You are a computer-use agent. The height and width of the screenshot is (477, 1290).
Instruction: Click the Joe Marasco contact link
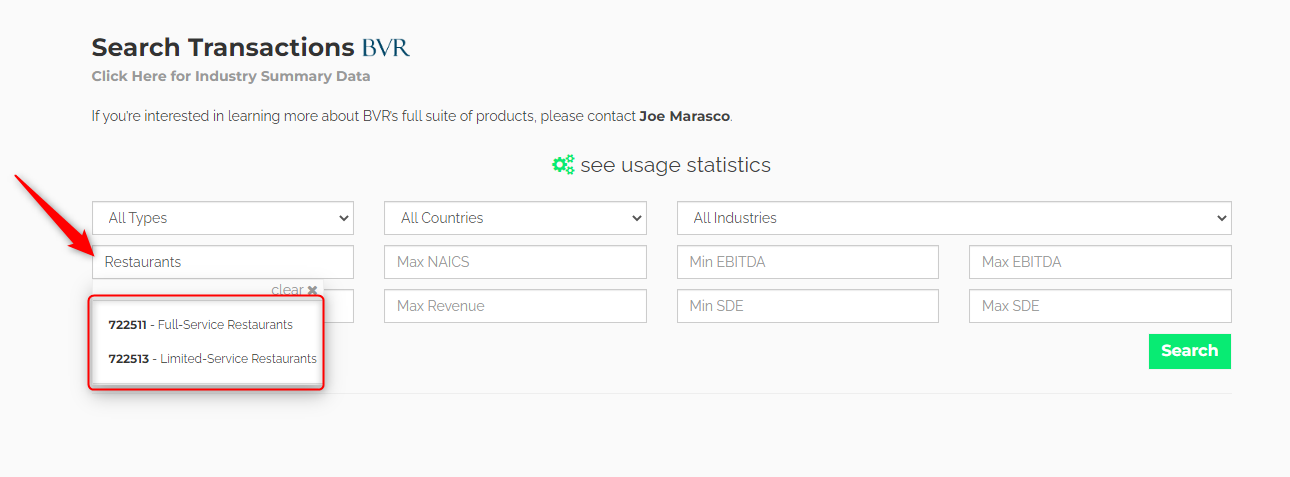click(684, 116)
